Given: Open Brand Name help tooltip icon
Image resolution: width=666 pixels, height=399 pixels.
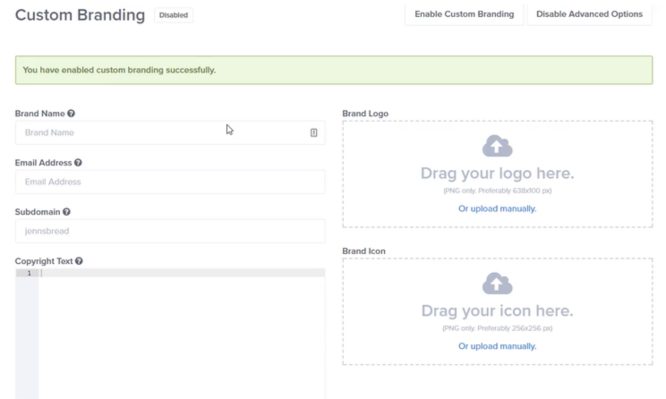Looking at the screenshot, I should pos(71,113).
